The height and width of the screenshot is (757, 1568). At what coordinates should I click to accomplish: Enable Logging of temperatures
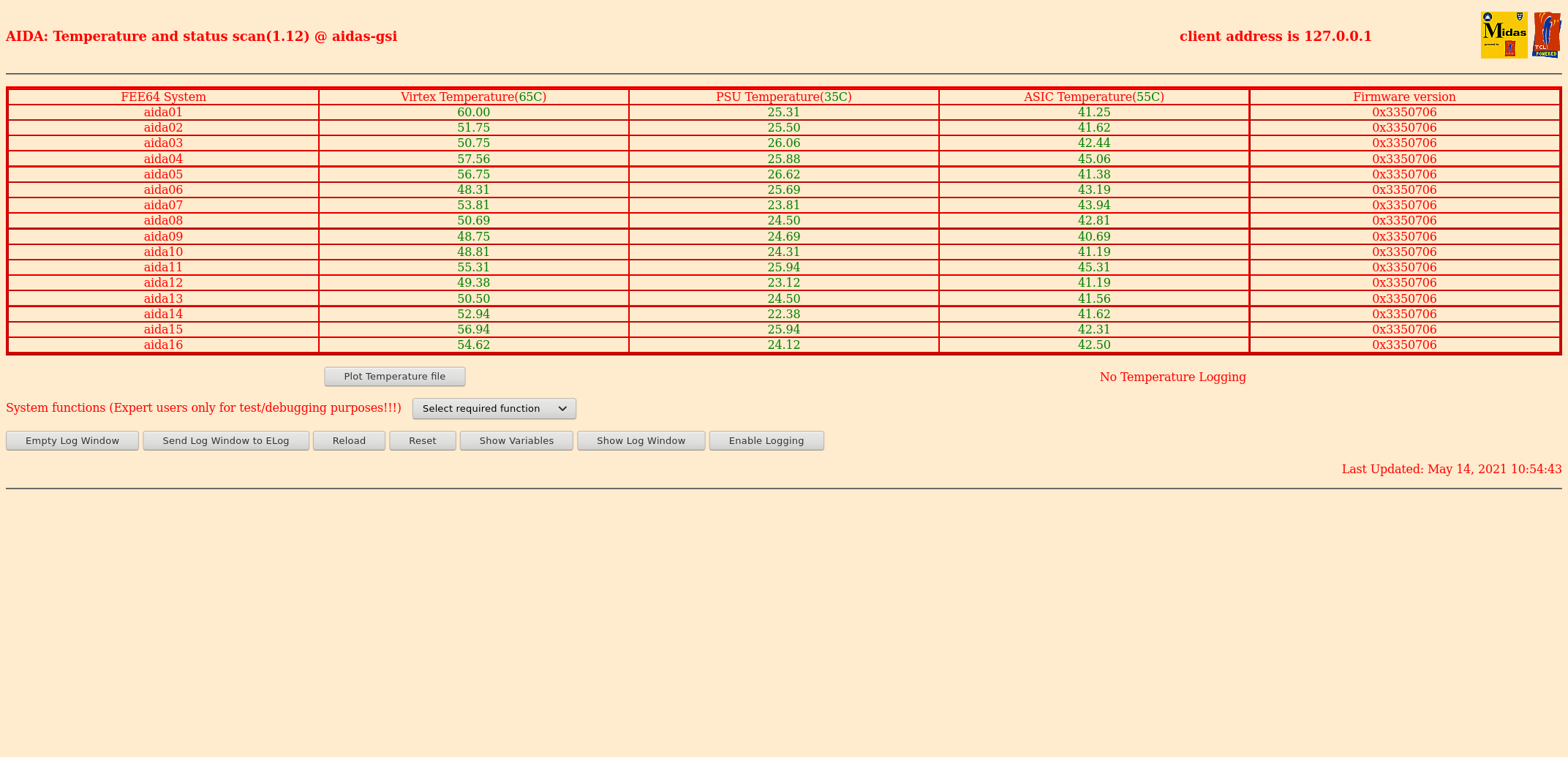point(766,441)
